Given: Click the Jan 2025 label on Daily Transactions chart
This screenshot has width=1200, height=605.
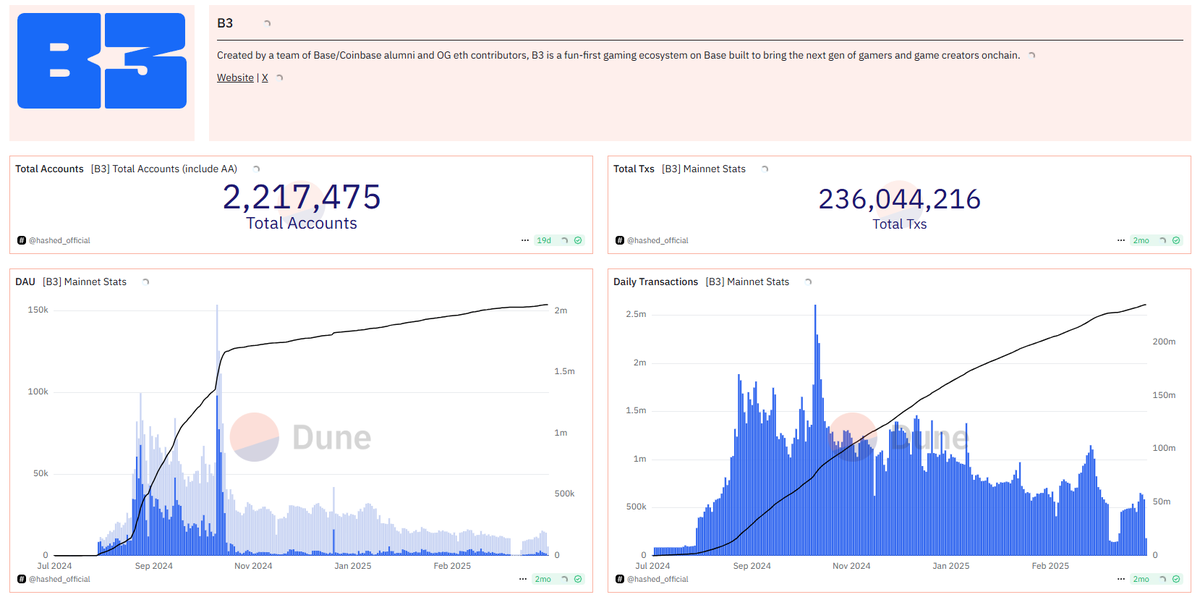Looking at the screenshot, I should tap(951, 566).
